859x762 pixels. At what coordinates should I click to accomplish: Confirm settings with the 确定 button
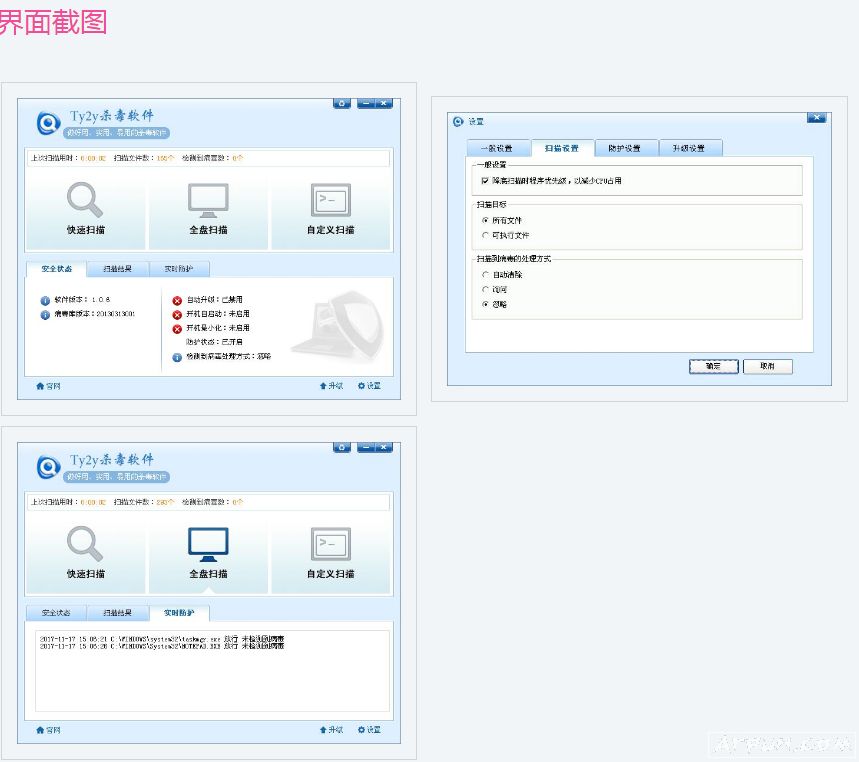(712, 366)
